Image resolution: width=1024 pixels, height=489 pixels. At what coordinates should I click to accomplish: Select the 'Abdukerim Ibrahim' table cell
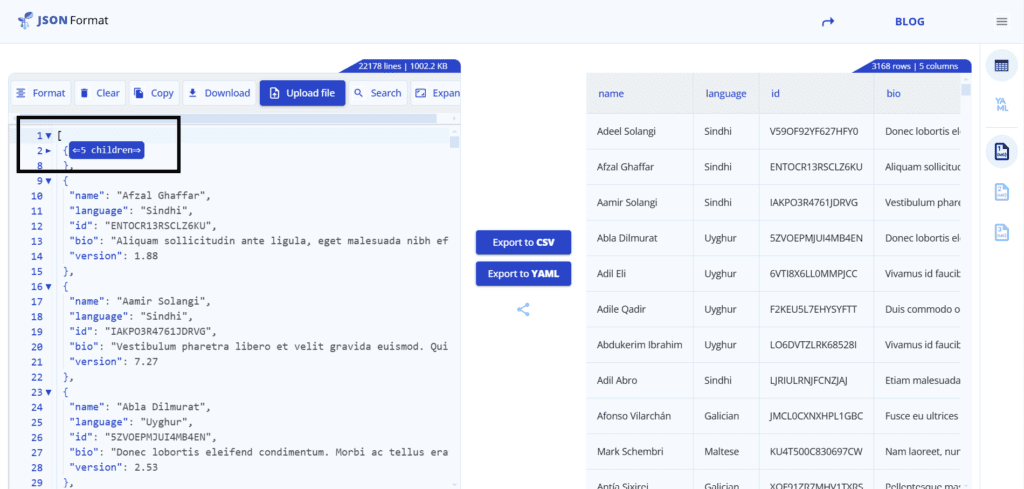(639, 345)
